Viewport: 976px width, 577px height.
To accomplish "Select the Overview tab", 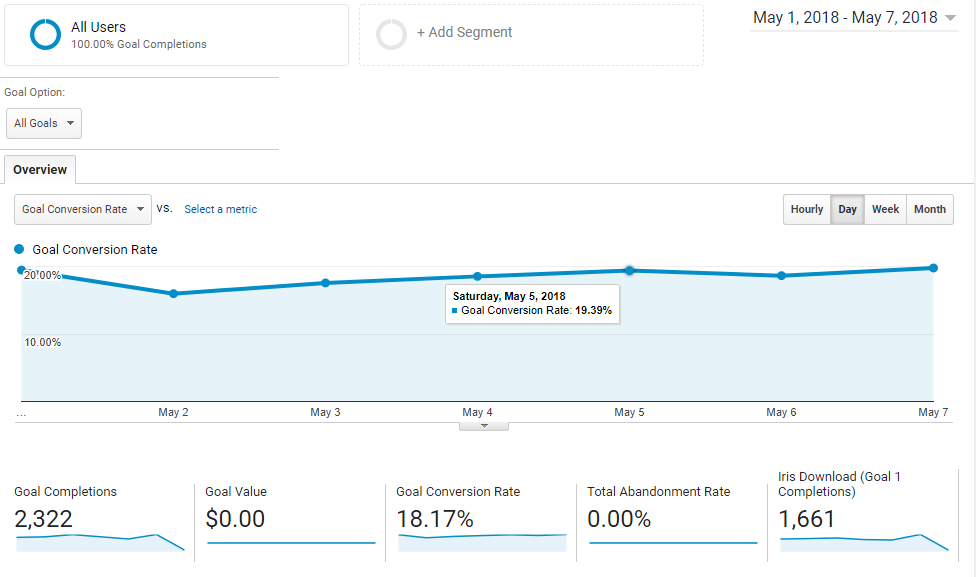I will click(x=40, y=170).
